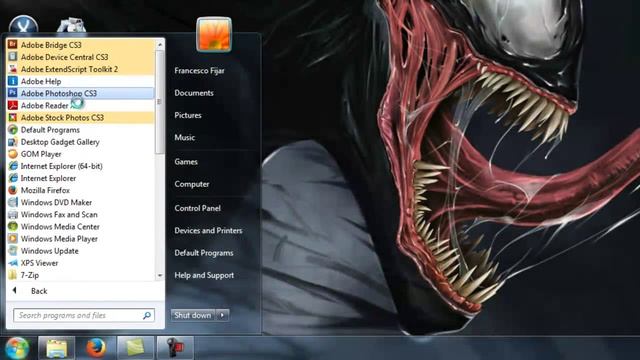Open Adobe ExtendScript Toolkit 2 icon
The image size is (640, 360).
(13, 69)
